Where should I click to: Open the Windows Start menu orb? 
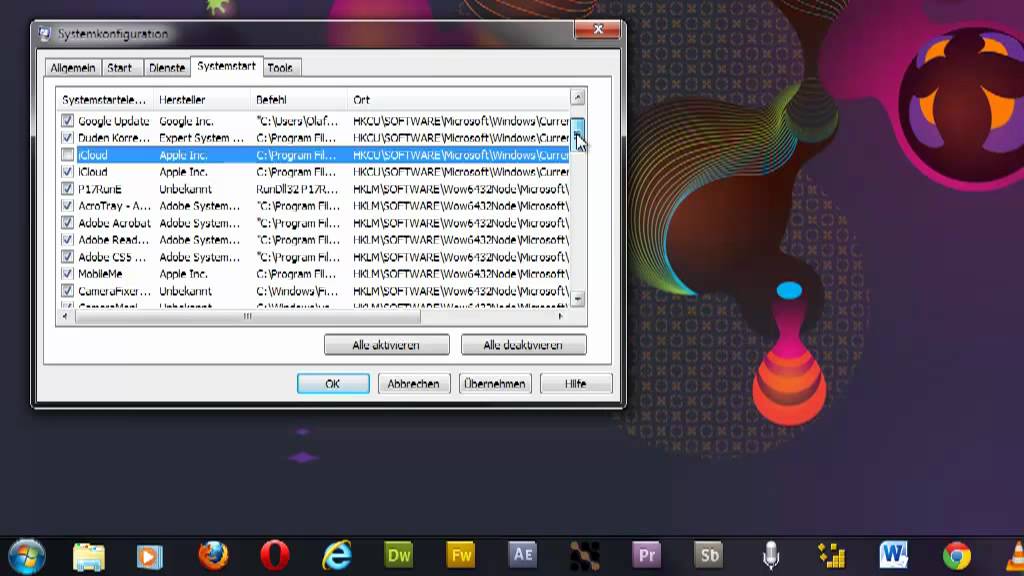pyautogui.click(x=27, y=556)
